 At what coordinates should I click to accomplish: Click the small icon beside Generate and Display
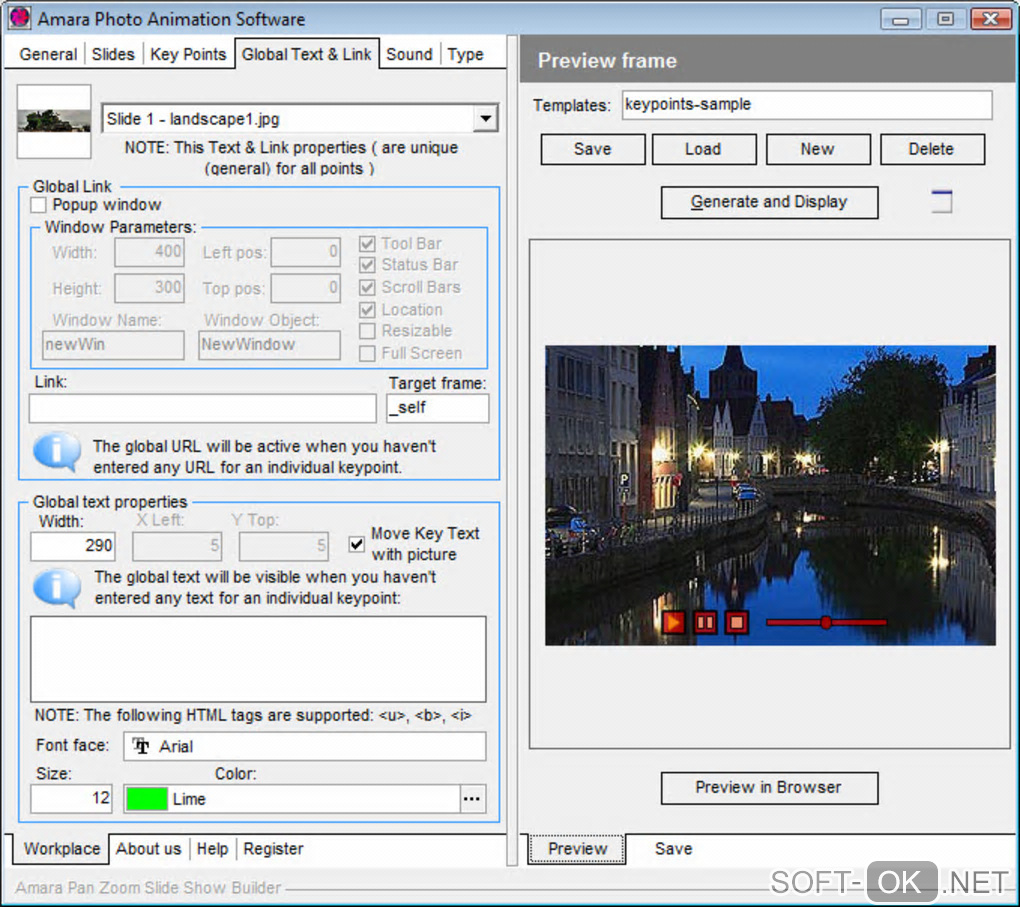(941, 202)
